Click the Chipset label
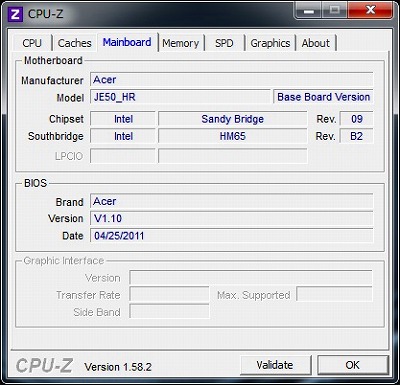400x385 pixels. point(66,119)
